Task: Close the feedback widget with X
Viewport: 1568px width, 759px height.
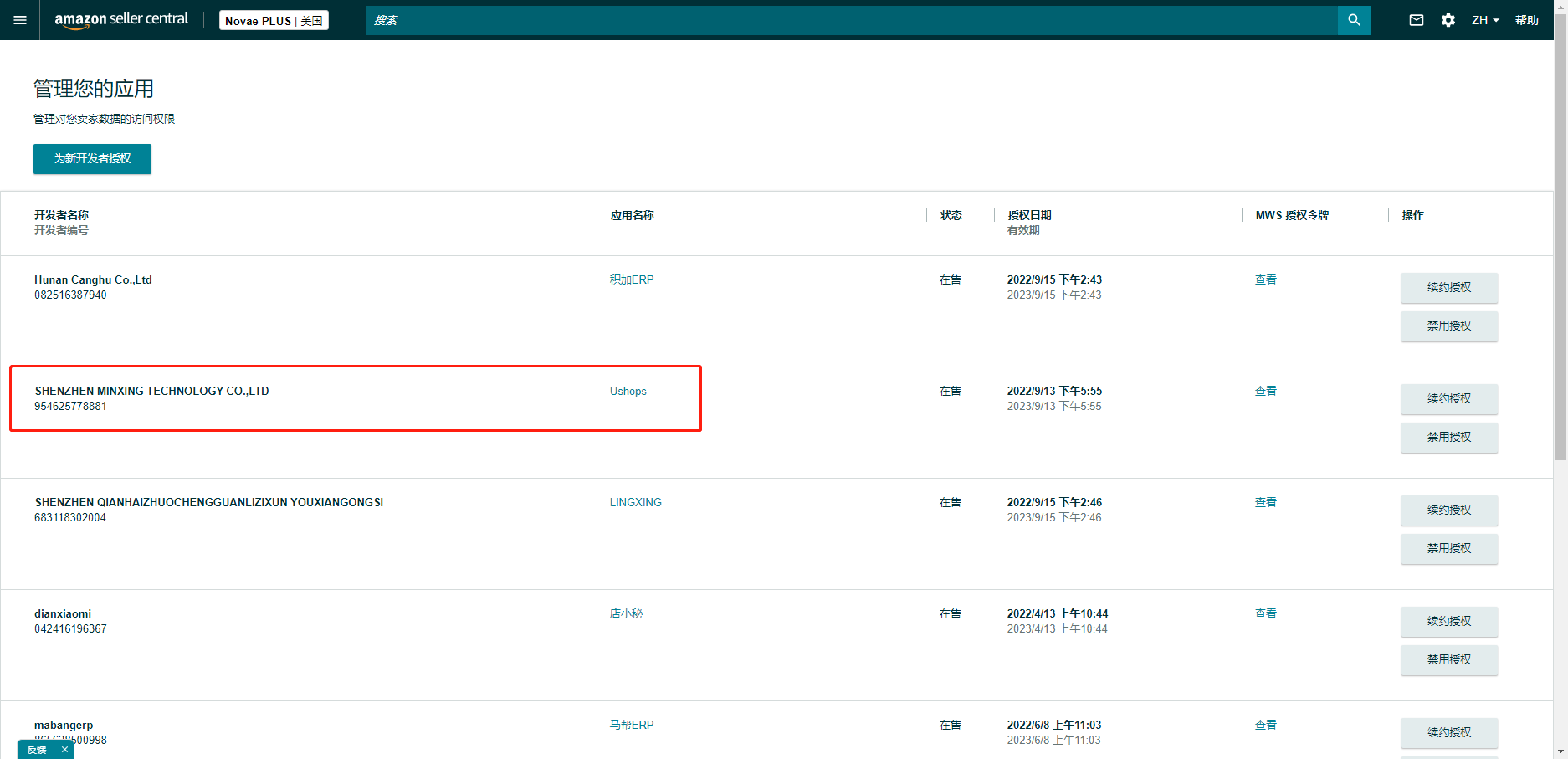Action: click(64, 750)
